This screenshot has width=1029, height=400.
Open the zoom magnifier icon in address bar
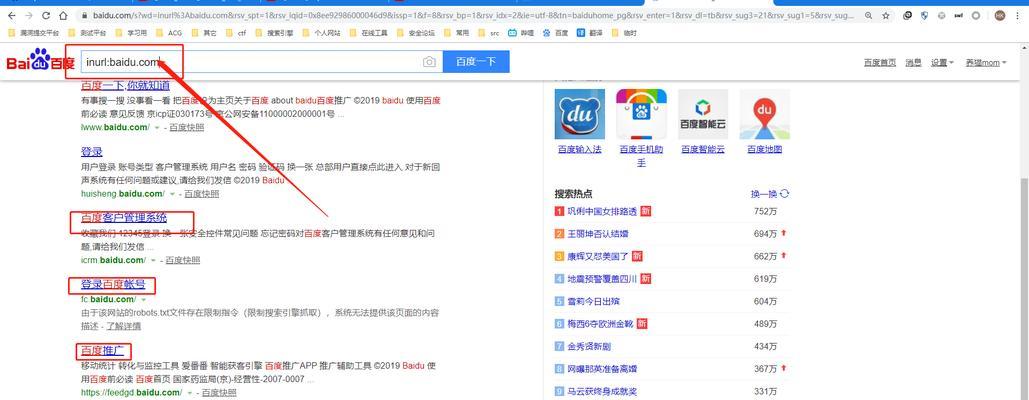tap(869, 15)
